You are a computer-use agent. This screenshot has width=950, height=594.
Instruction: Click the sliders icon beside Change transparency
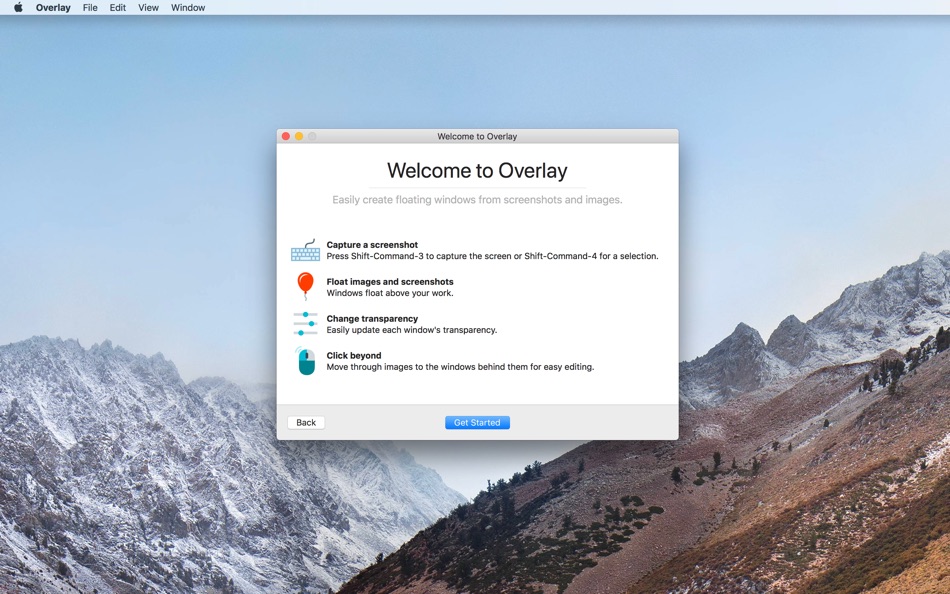point(305,324)
